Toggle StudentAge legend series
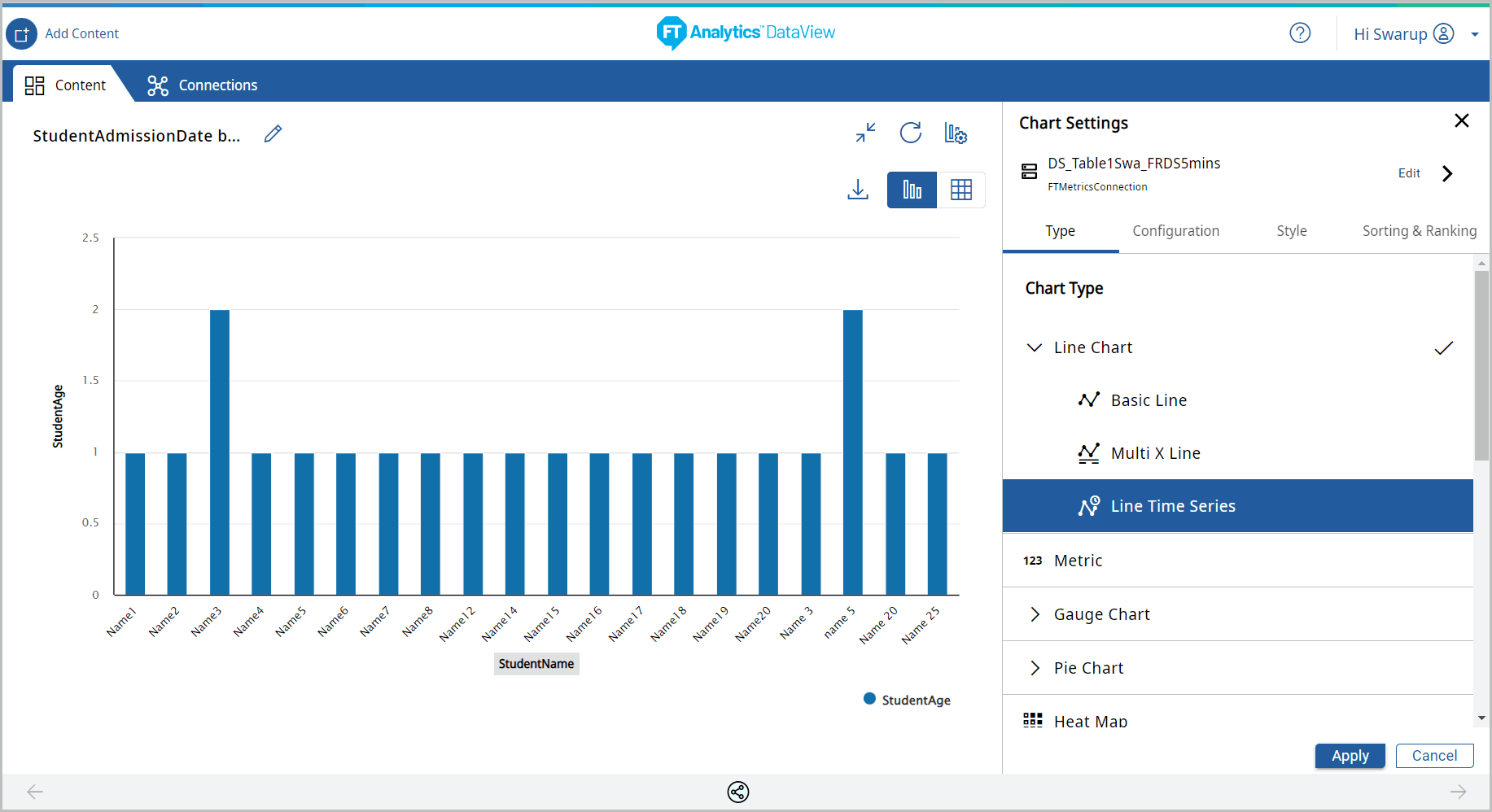The width and height of the screenshot is (1492, 812). (x=907, y=700)
